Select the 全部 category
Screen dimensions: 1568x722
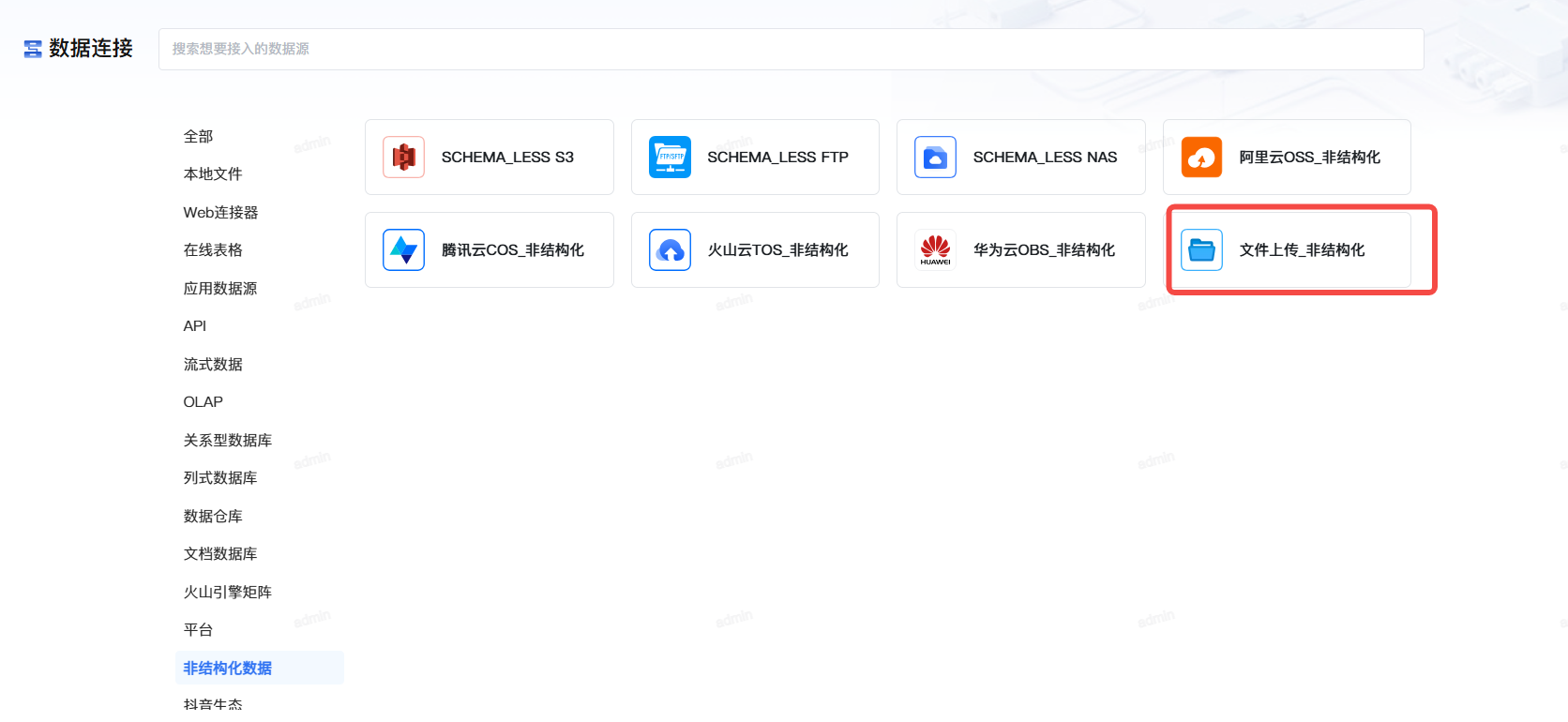coord(198,137)
